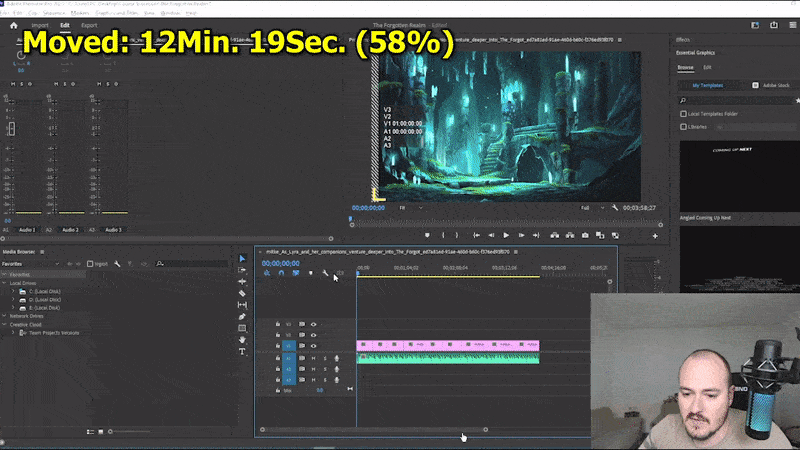Click Mark Out in Program Monitor
Image resolution: width=800 pixels, height=450 pixels.
tap(457, 236)
